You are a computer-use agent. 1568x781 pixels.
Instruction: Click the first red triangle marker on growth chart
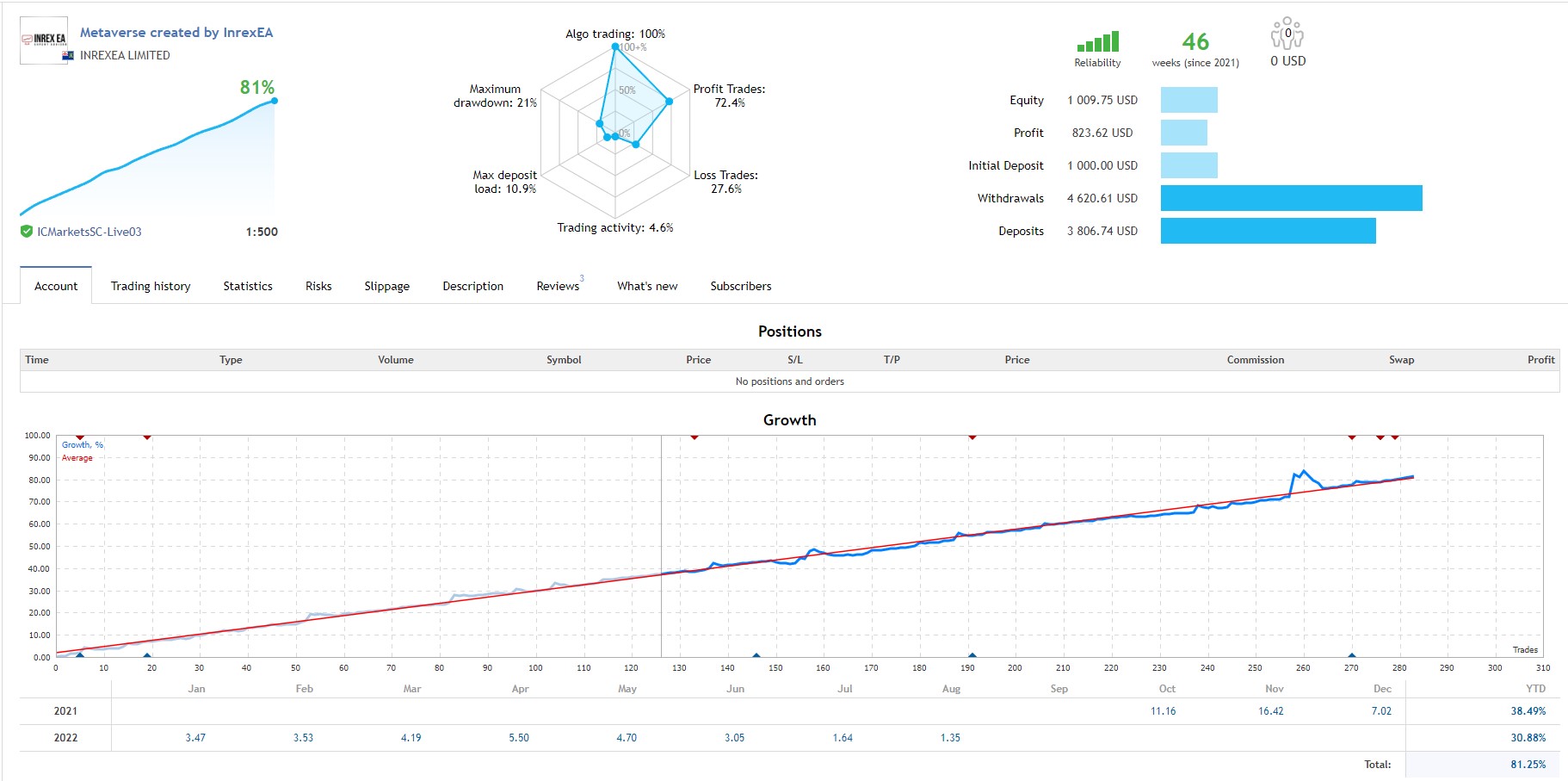pos(80,437)
